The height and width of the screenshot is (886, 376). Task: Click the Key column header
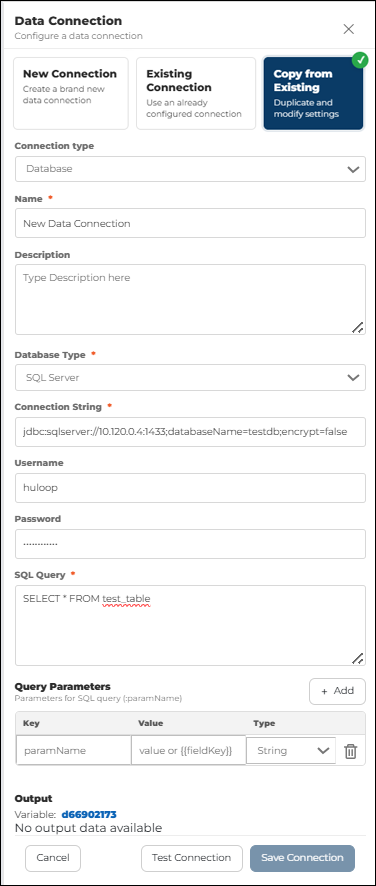pos(31,723)
